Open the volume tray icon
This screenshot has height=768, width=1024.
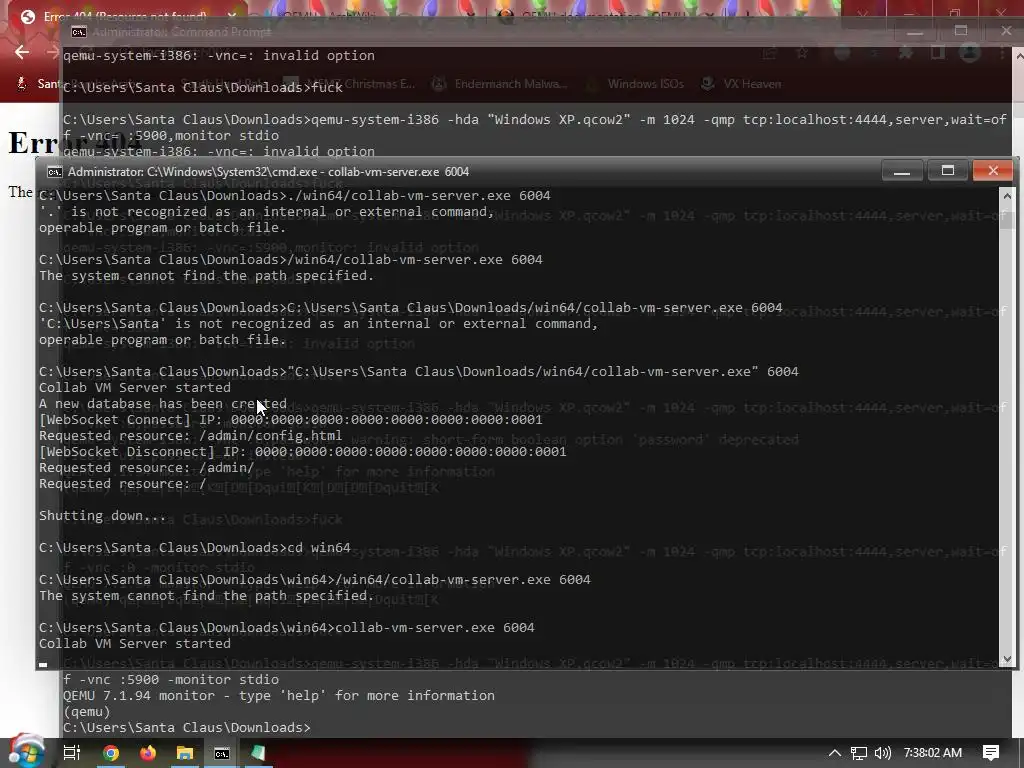[882, 753]
